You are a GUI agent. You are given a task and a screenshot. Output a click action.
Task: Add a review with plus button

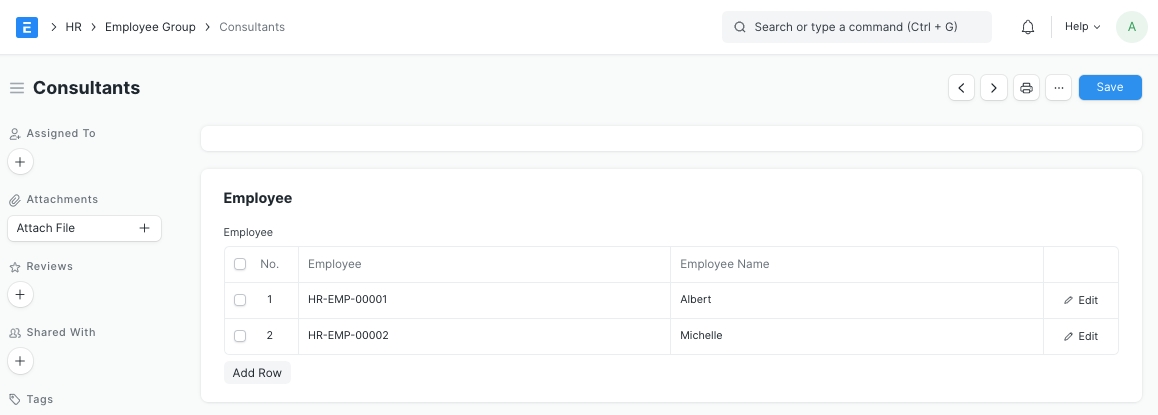pyautogui.click(x=20, y=294)
